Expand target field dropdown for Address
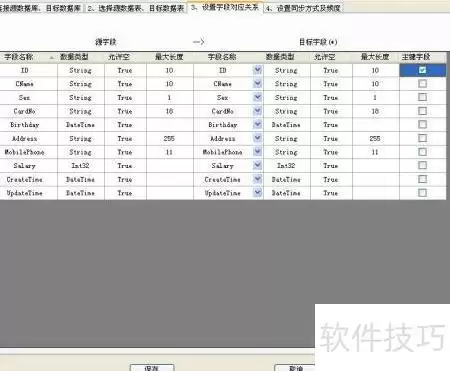This screenshot has height=371, width=450. pyautogui.click(x=257, y=138)
